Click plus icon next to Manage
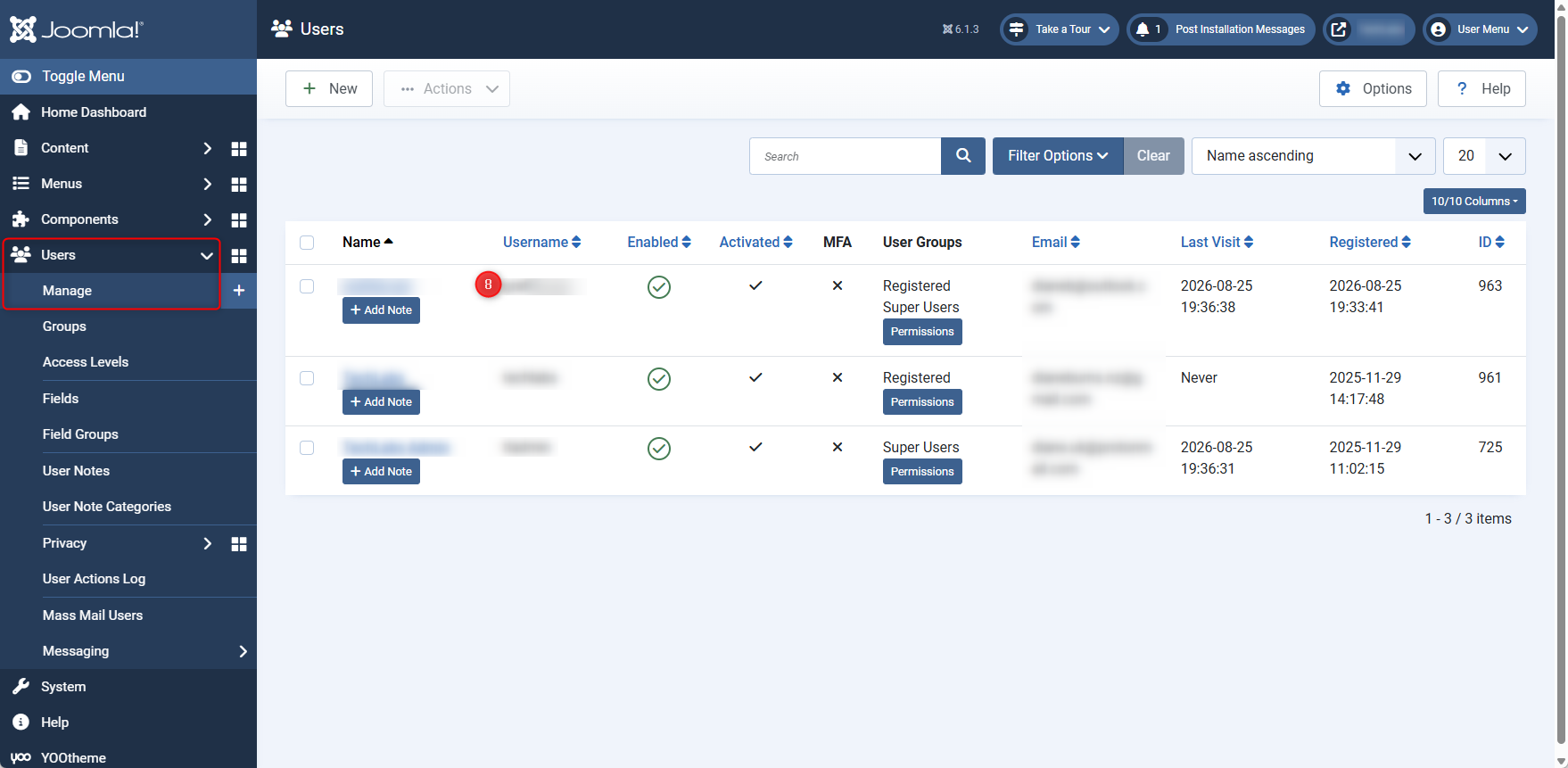 point(239,291)
